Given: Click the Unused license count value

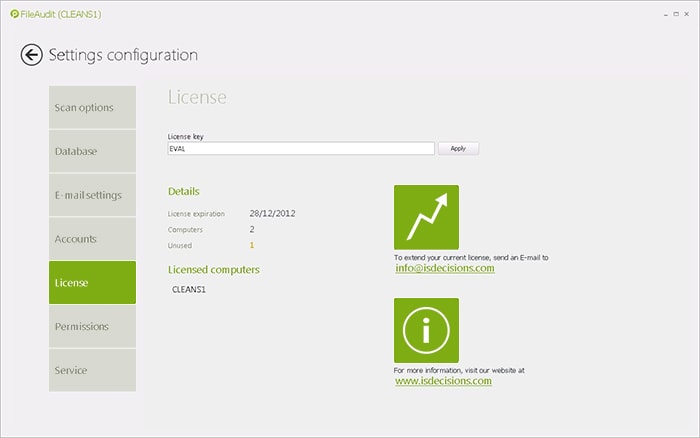Looking at the screenshot, I should 252,245.
